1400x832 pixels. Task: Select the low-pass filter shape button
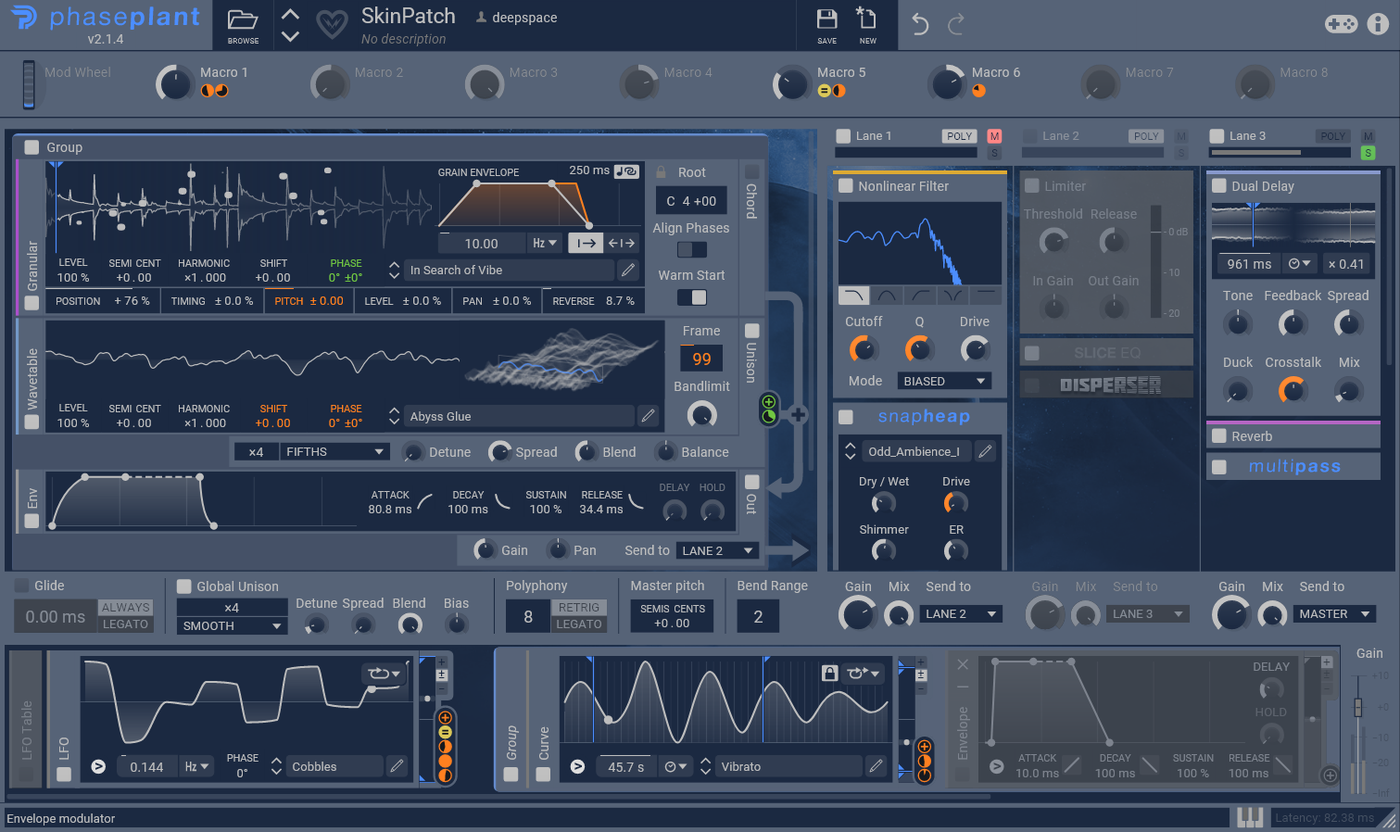(x=854, y=295)
